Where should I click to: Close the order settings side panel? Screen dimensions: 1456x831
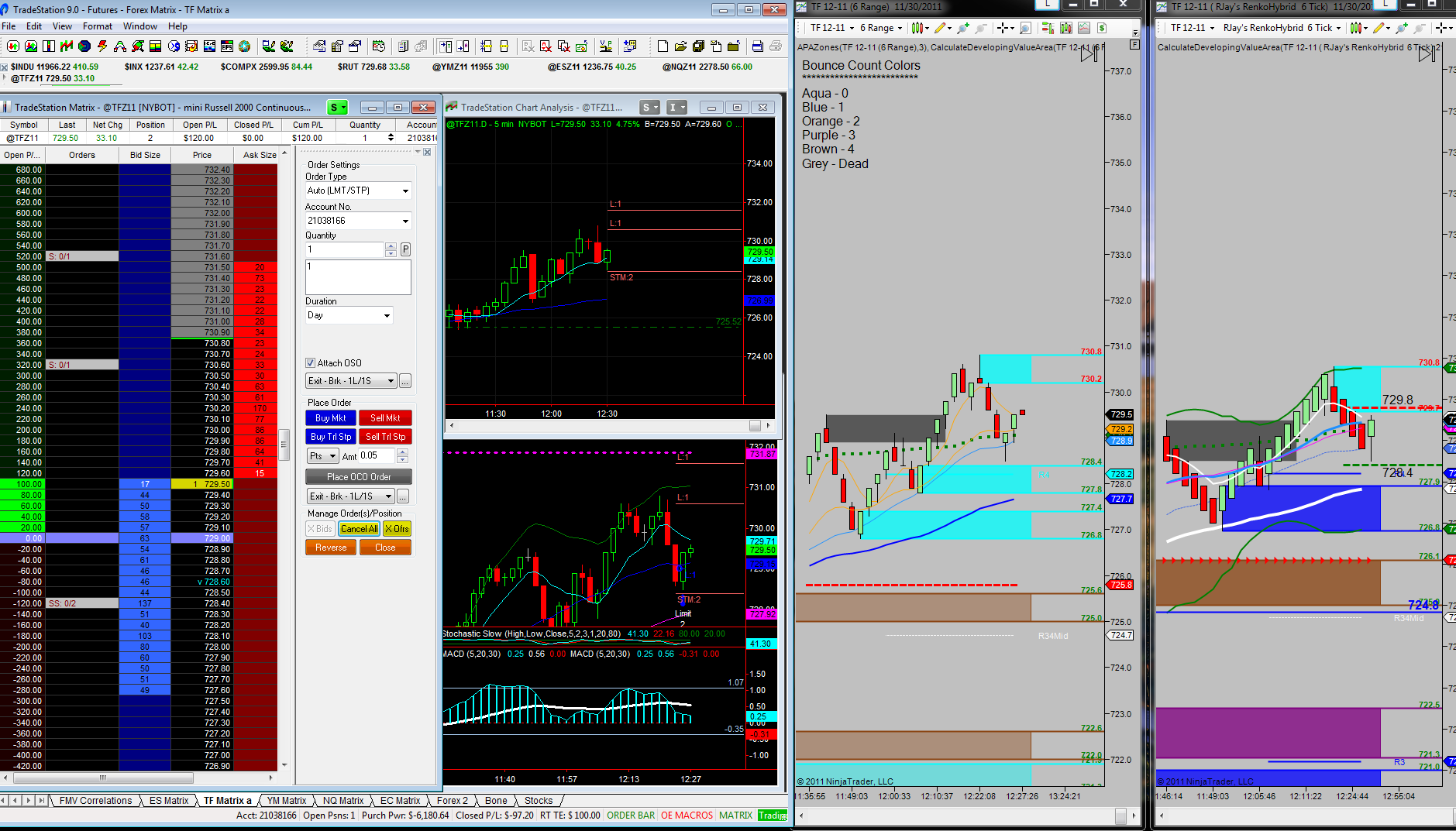pyautogui.click(x=427, y=152)
